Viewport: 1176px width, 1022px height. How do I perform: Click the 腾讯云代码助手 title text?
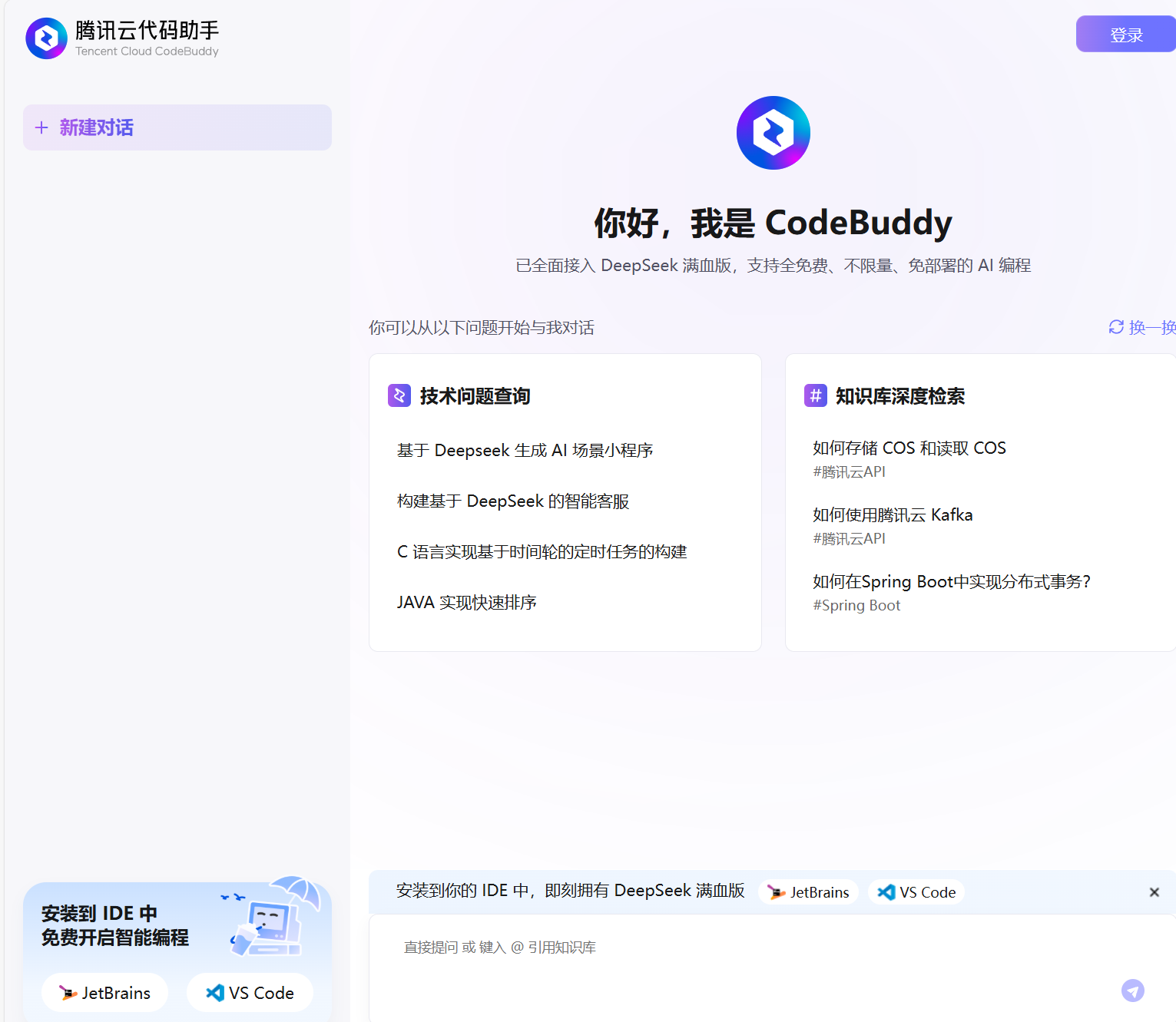coord(147,30)
